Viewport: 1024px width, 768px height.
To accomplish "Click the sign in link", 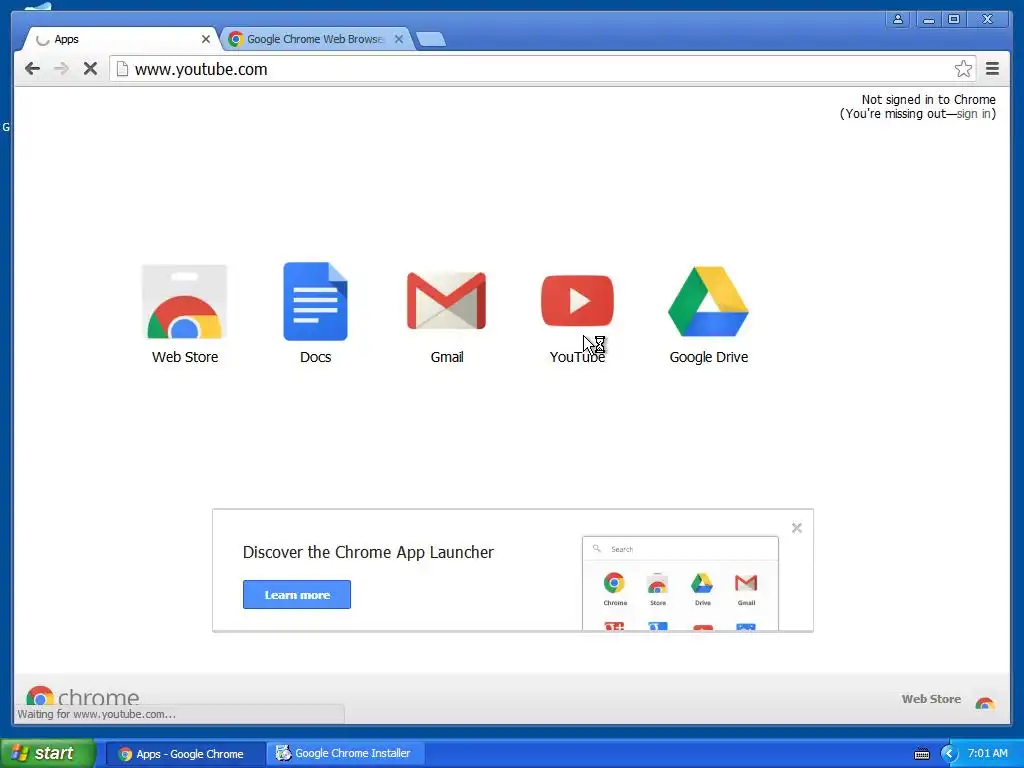I will (973, 114).
